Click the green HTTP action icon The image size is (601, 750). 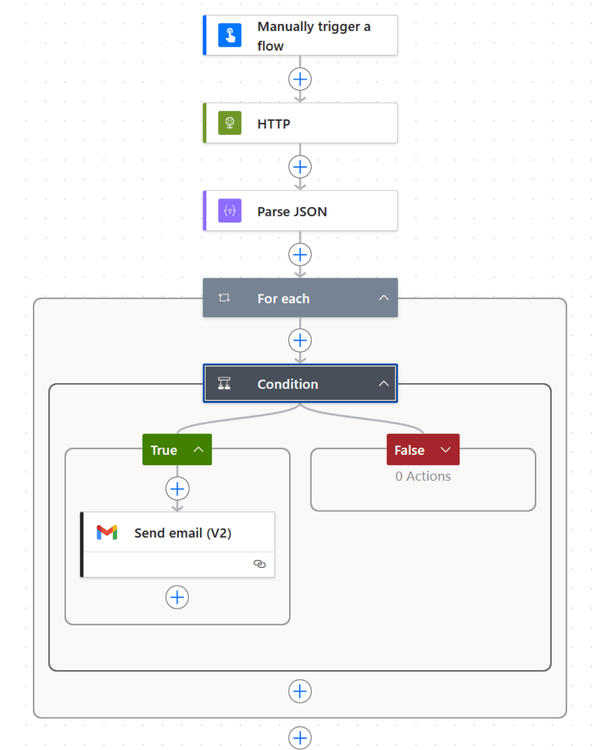click(x=230, y=123)
